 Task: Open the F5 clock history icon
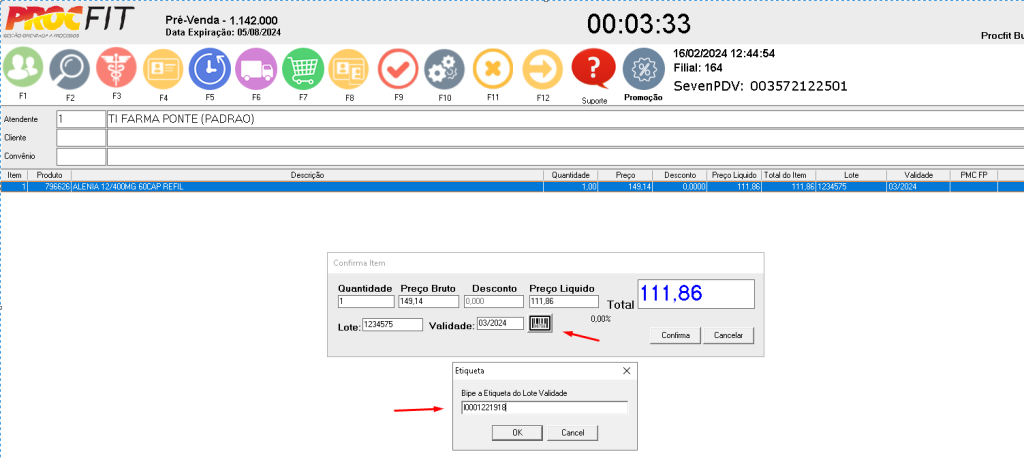click(210, 69)
